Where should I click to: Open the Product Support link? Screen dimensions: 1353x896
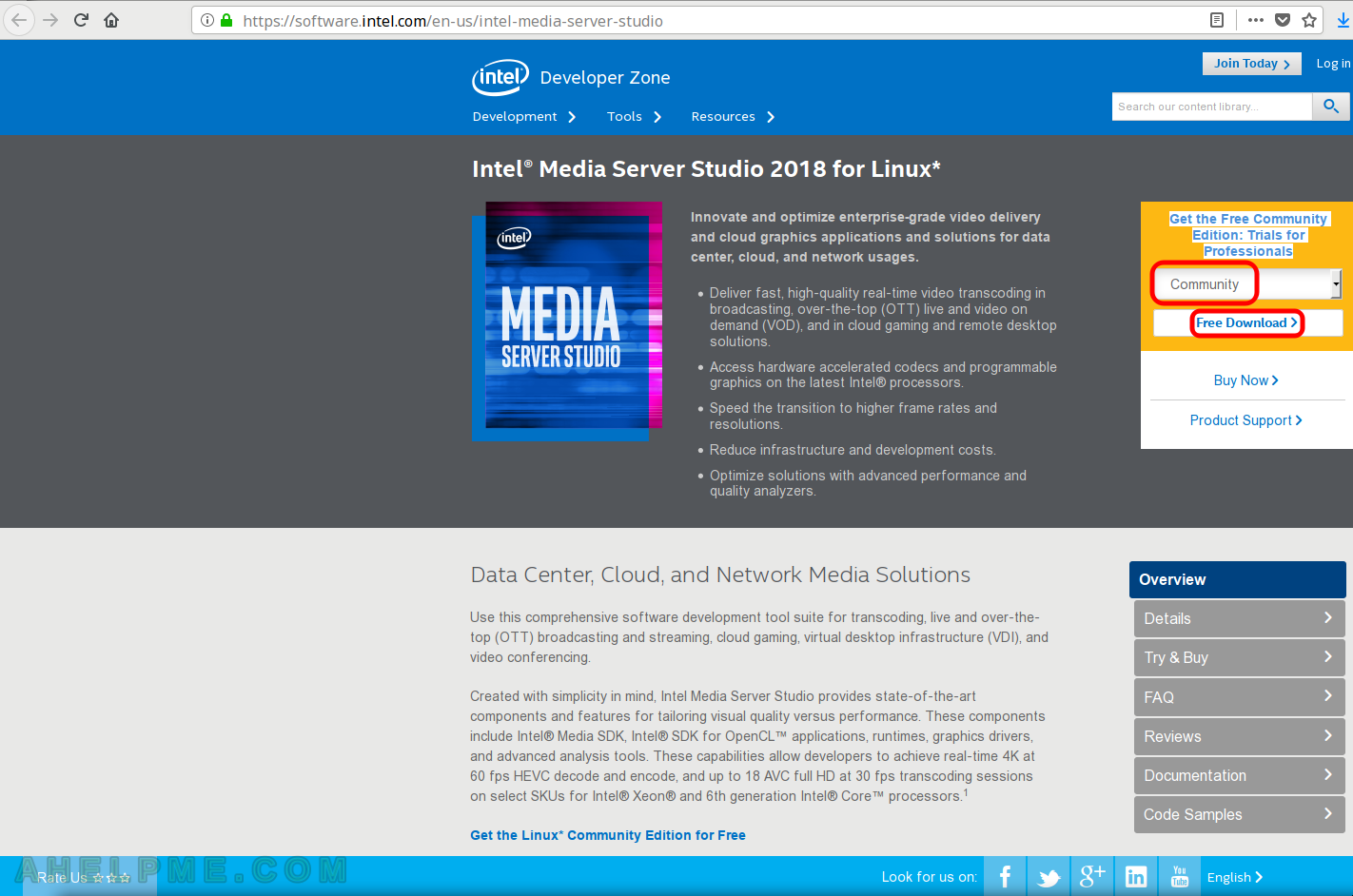pos(1245,419)
